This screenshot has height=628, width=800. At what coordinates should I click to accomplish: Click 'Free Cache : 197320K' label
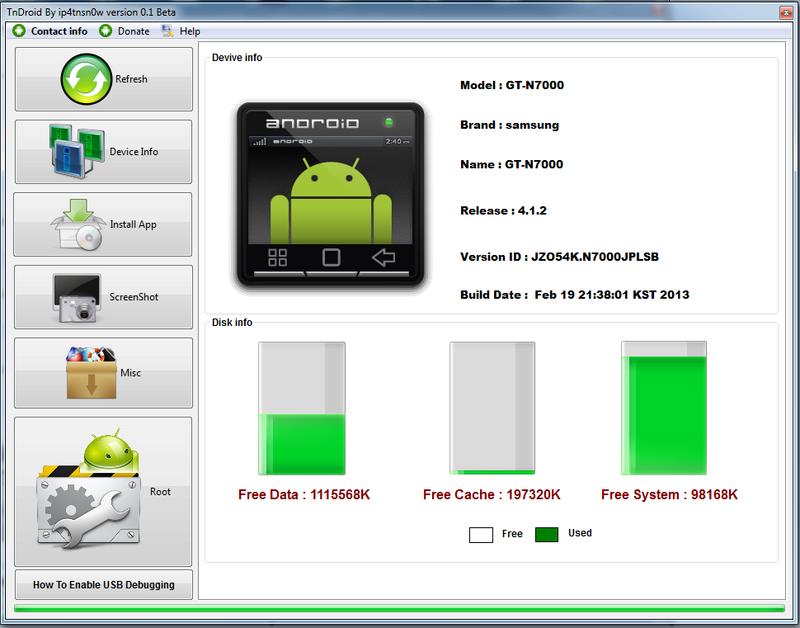tap(492, 494)
